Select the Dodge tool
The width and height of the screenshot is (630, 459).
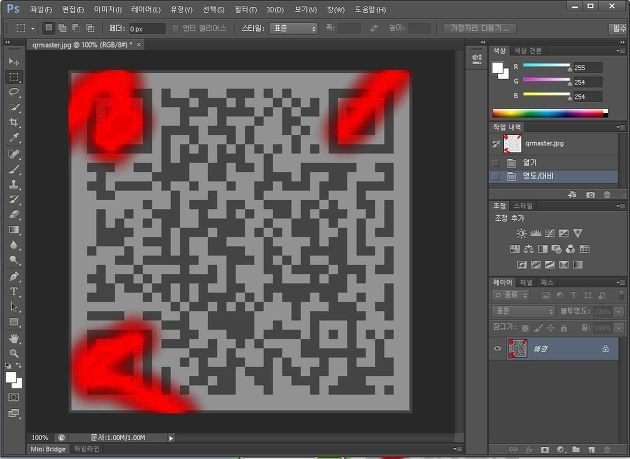pos(14,261)
